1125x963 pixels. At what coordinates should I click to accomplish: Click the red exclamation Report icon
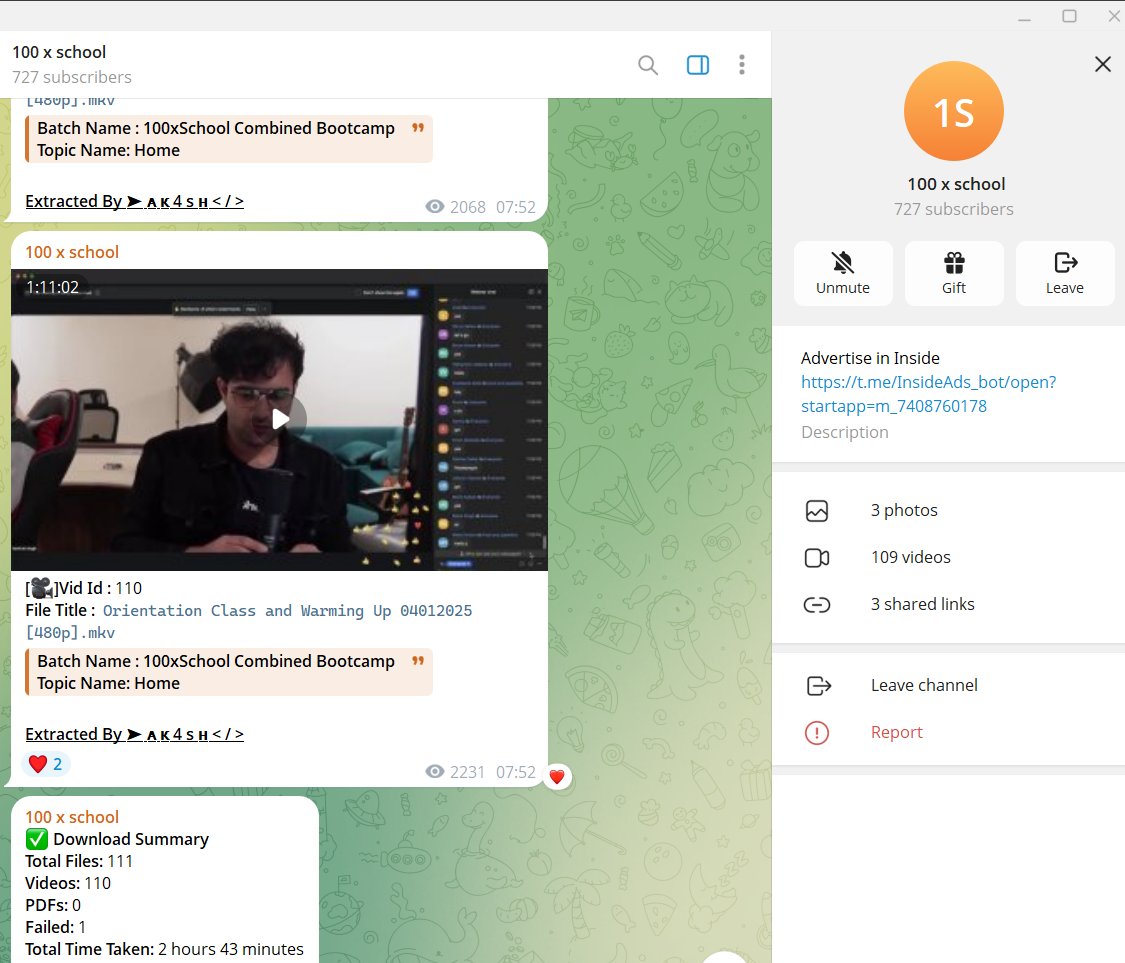click(x=817, y=733)
